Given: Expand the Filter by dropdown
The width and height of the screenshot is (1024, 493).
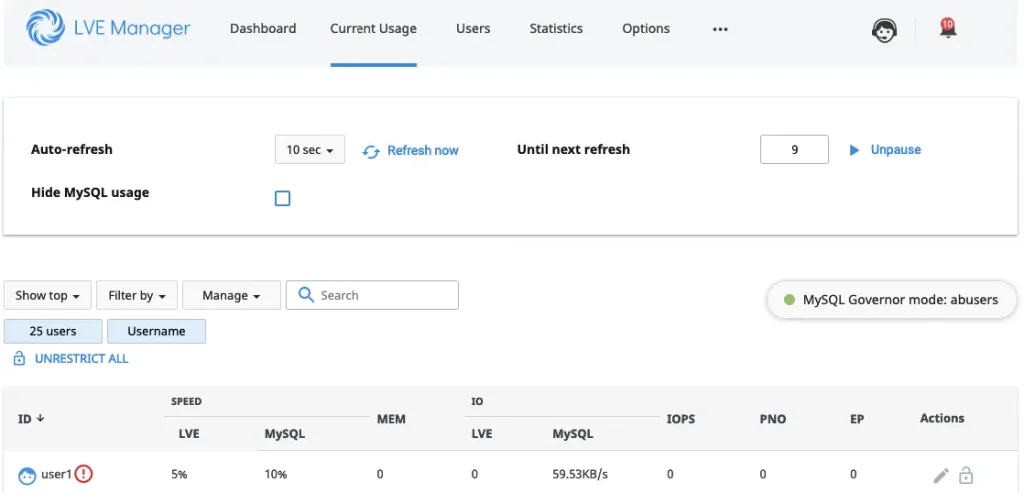Looking at the screenshot, I should tap(137, 296).
